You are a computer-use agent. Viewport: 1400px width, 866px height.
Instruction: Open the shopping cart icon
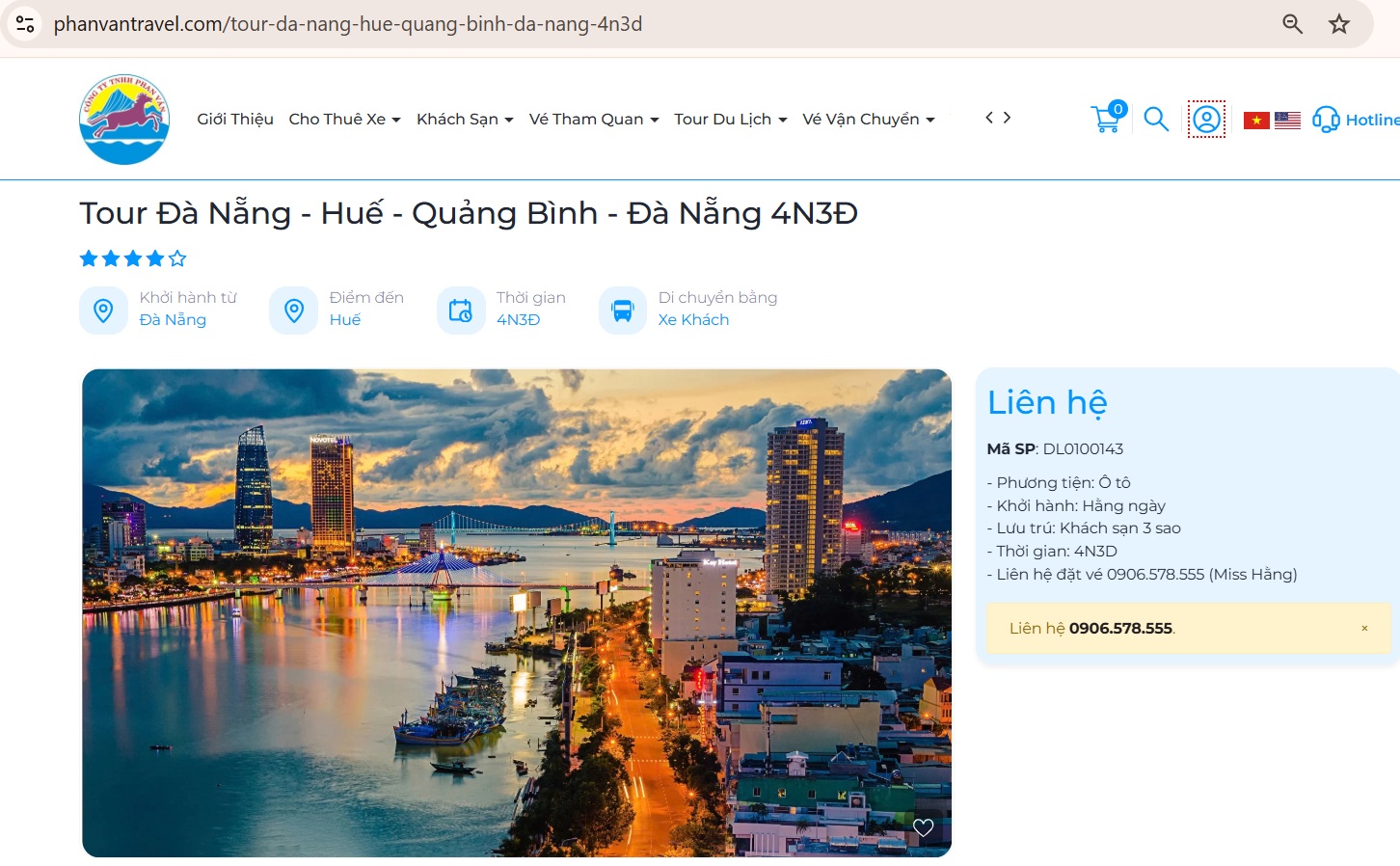point(1109,118)
